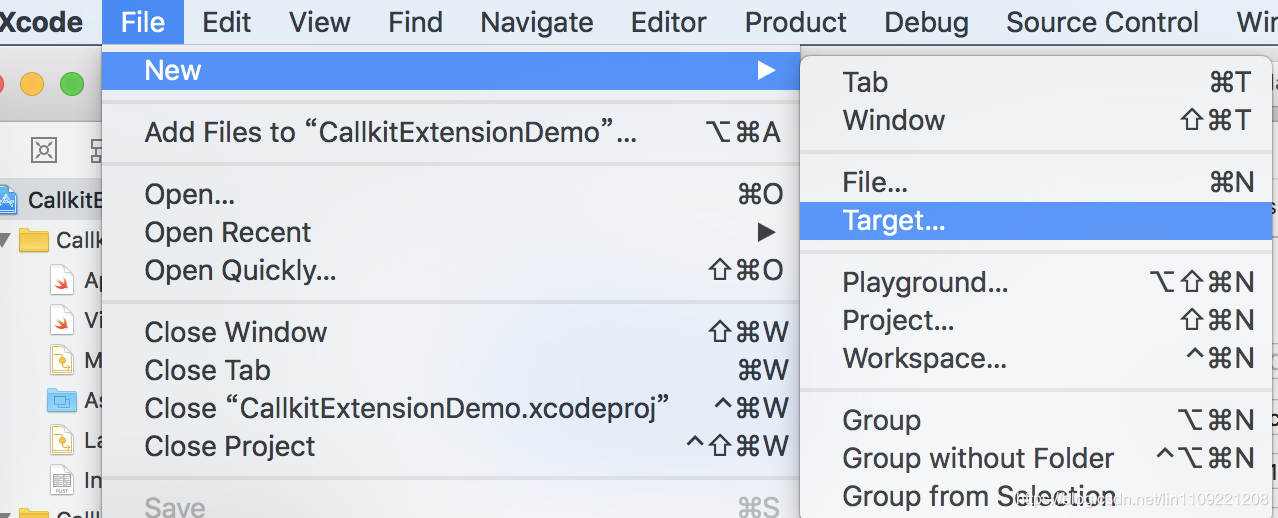Select Group without Folder

[x=1036, y=458]
